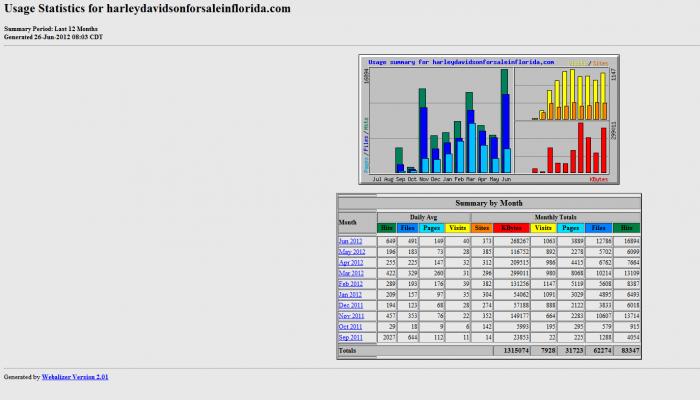Click the red KBytes column header

(x=512, y=228)
